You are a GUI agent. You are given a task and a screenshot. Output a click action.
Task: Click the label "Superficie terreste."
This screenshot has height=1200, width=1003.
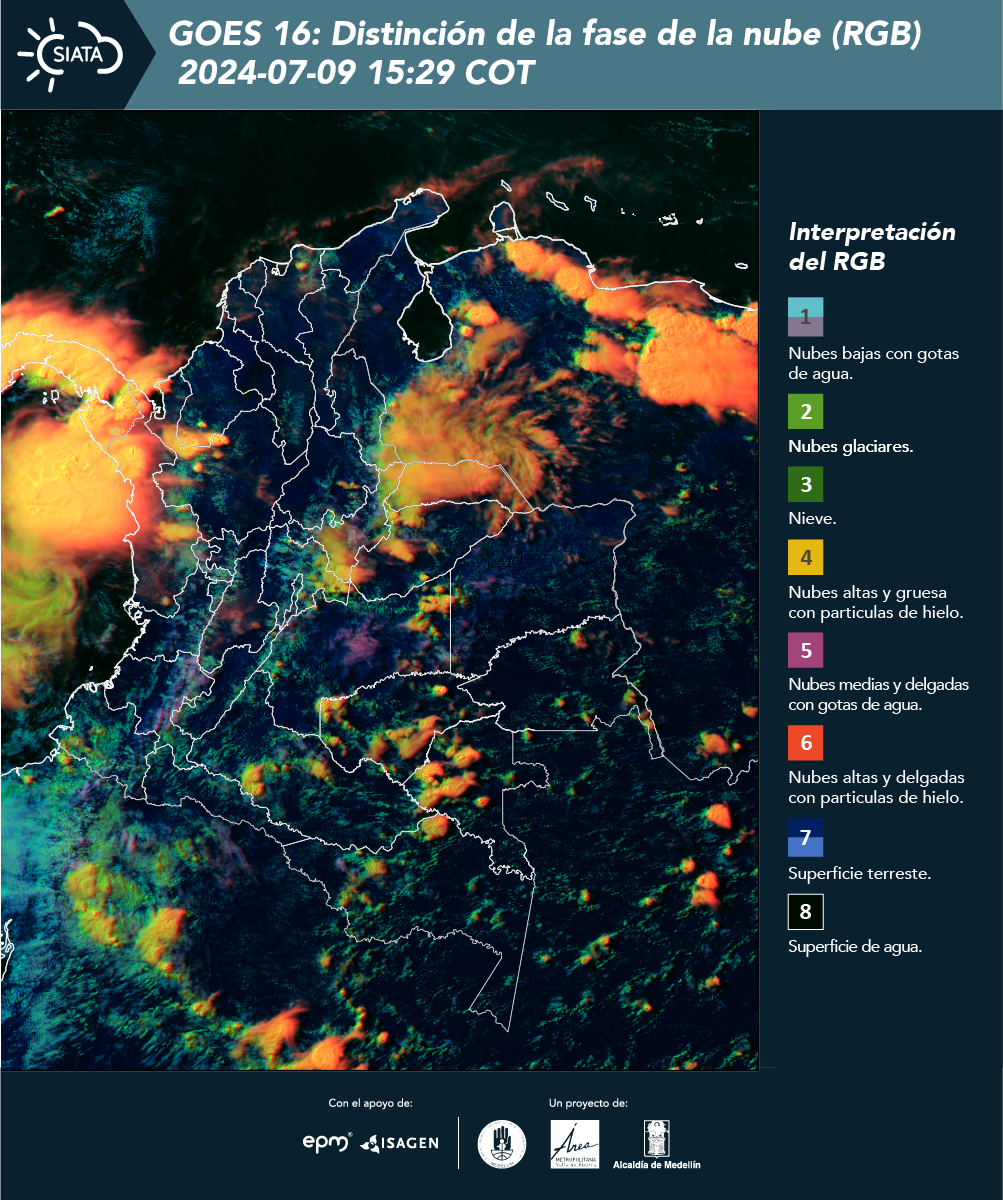pos(860,874)
